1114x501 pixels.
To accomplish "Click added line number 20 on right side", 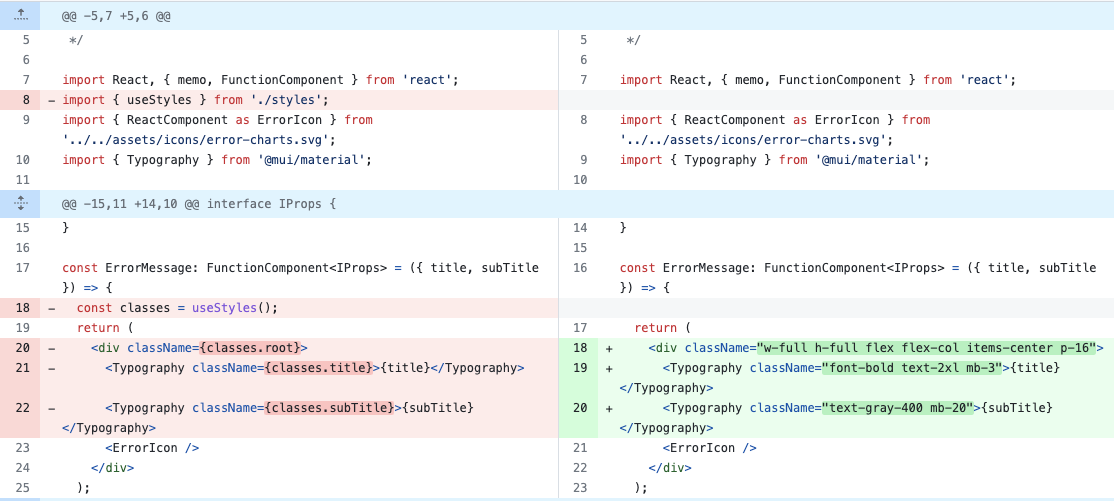I will tap(581, 408).
